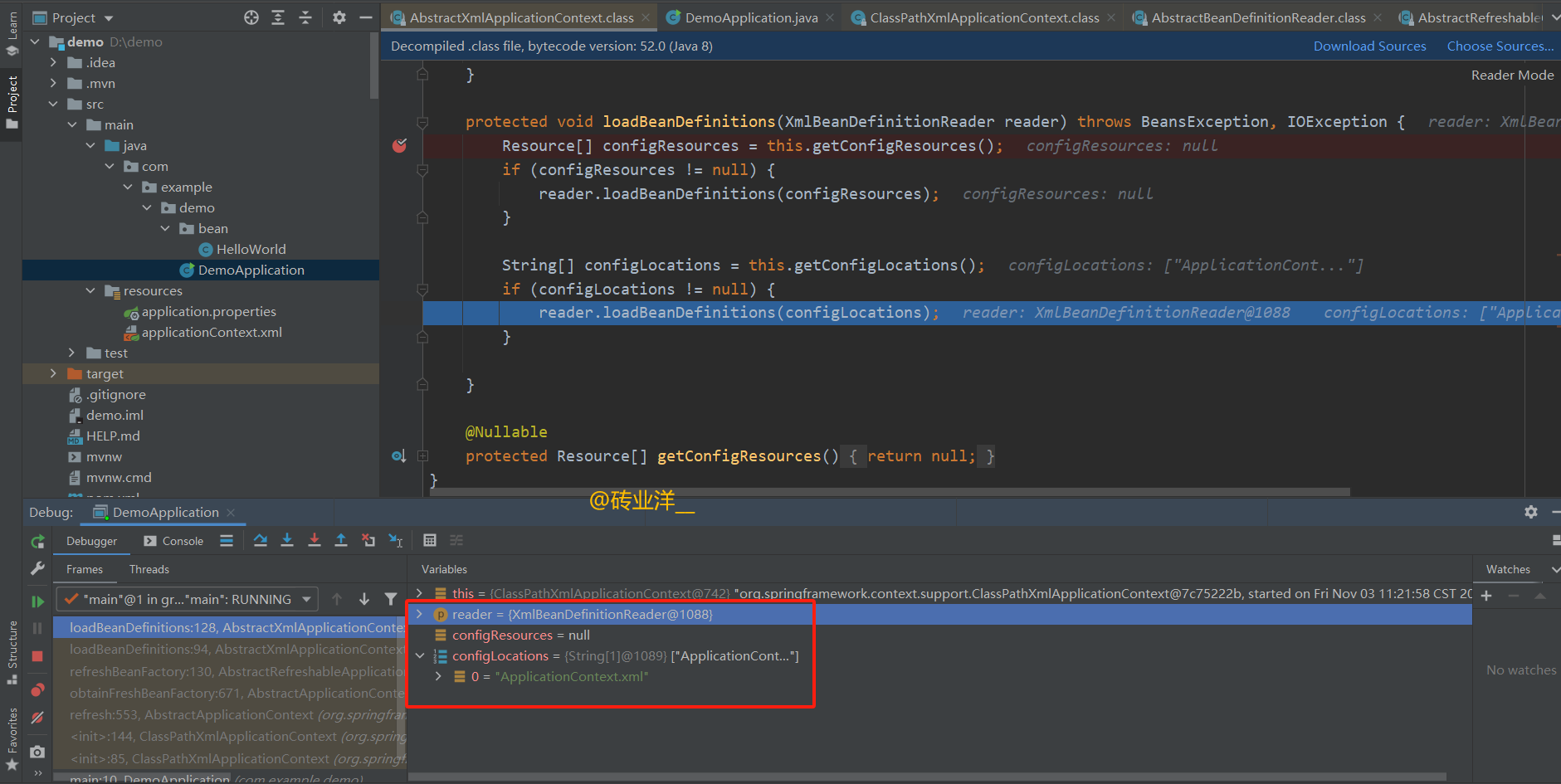Select the Frames tab
1561x784 pixels.
[85, 569]
